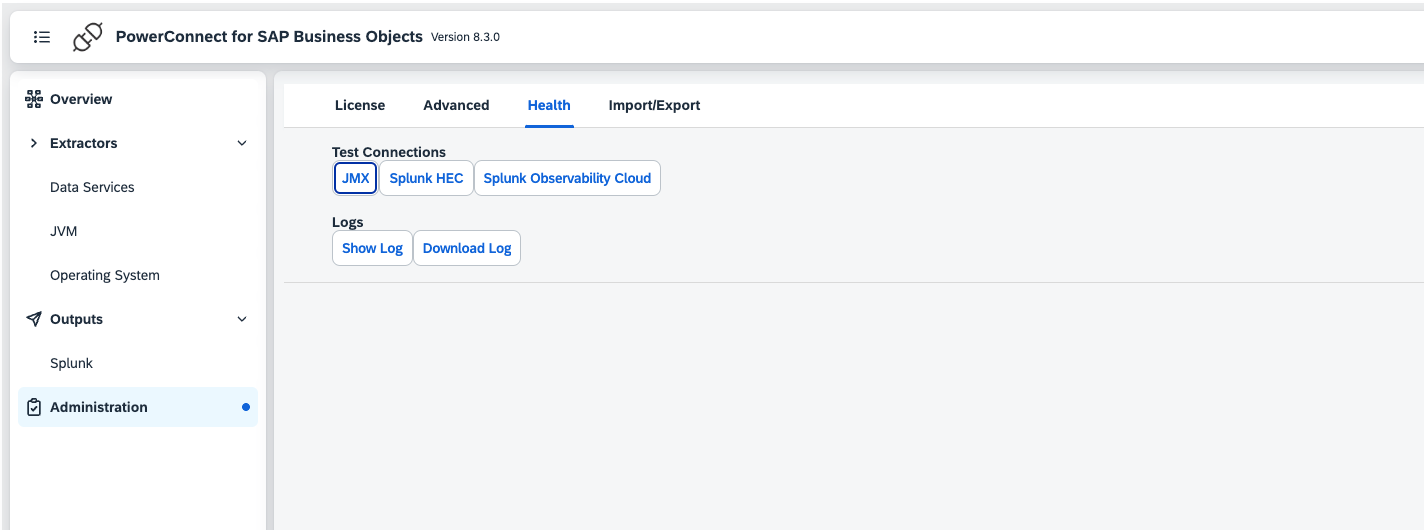Image resolution: width=1424 pixels, height=530 pixels.
Task: Test the JMX connection
Action: [355, 178]
